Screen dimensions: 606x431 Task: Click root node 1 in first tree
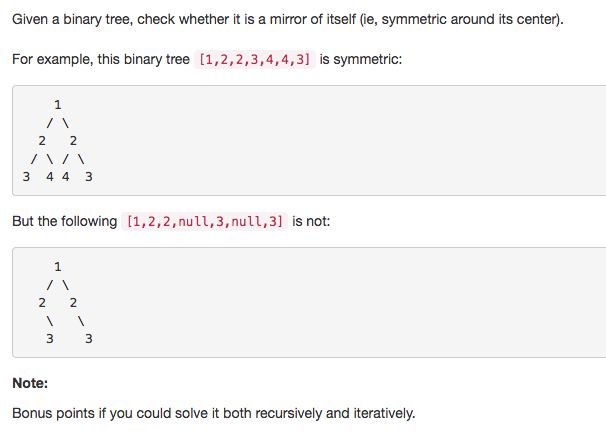click(x=58, y=105)
